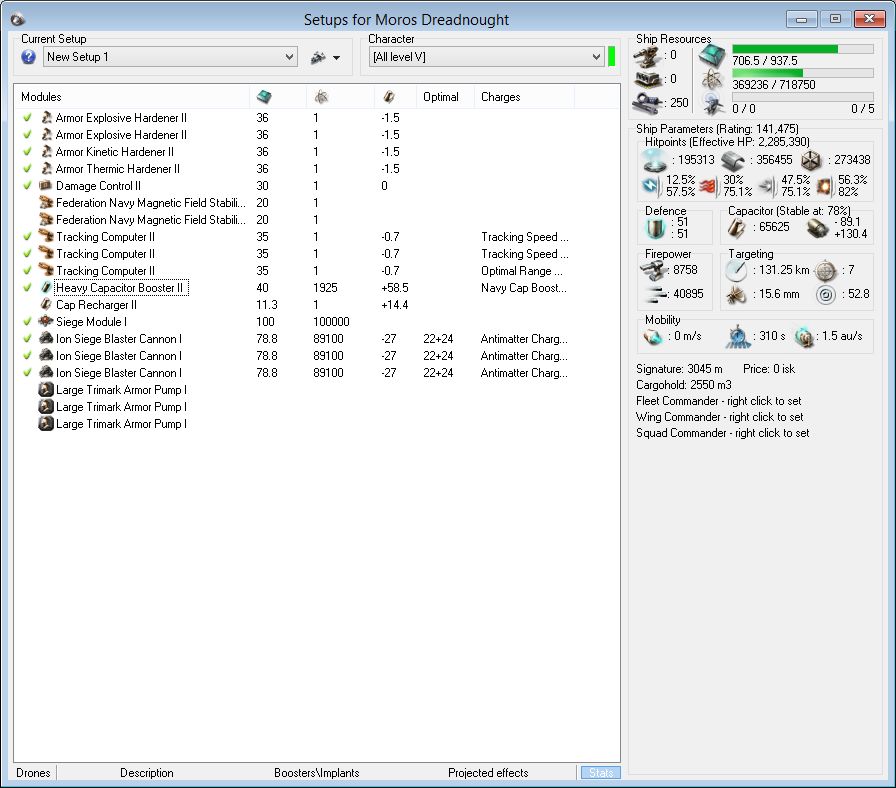Click the blue help question mark icon
The height and width of the screenshot is (788, 896).
[28, 57]
